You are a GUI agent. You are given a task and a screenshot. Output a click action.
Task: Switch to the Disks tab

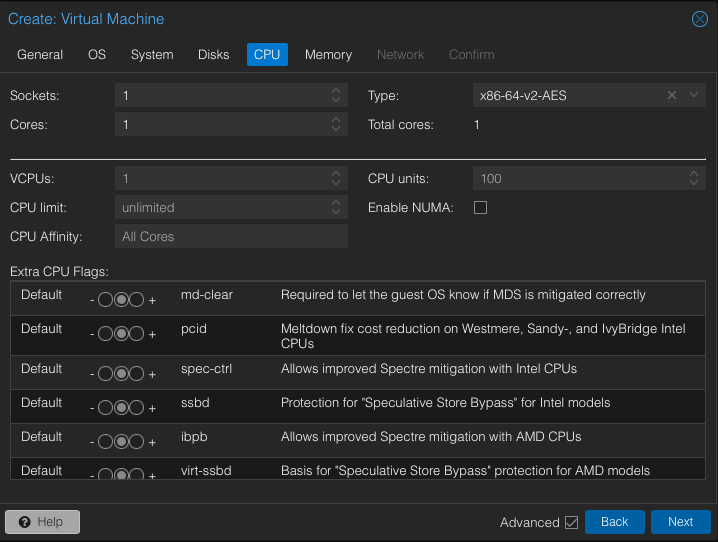[213, 54]
